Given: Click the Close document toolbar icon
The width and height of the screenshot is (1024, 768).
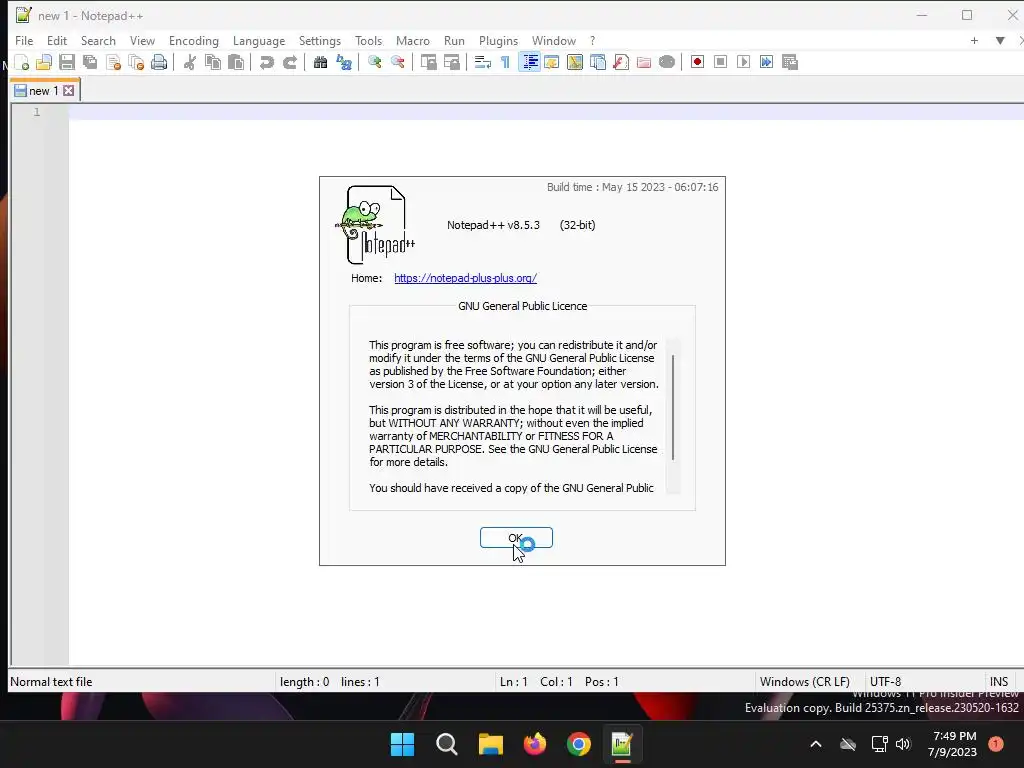Looking at the screenshot, I should pyautogui.click(x=113, y=62).
